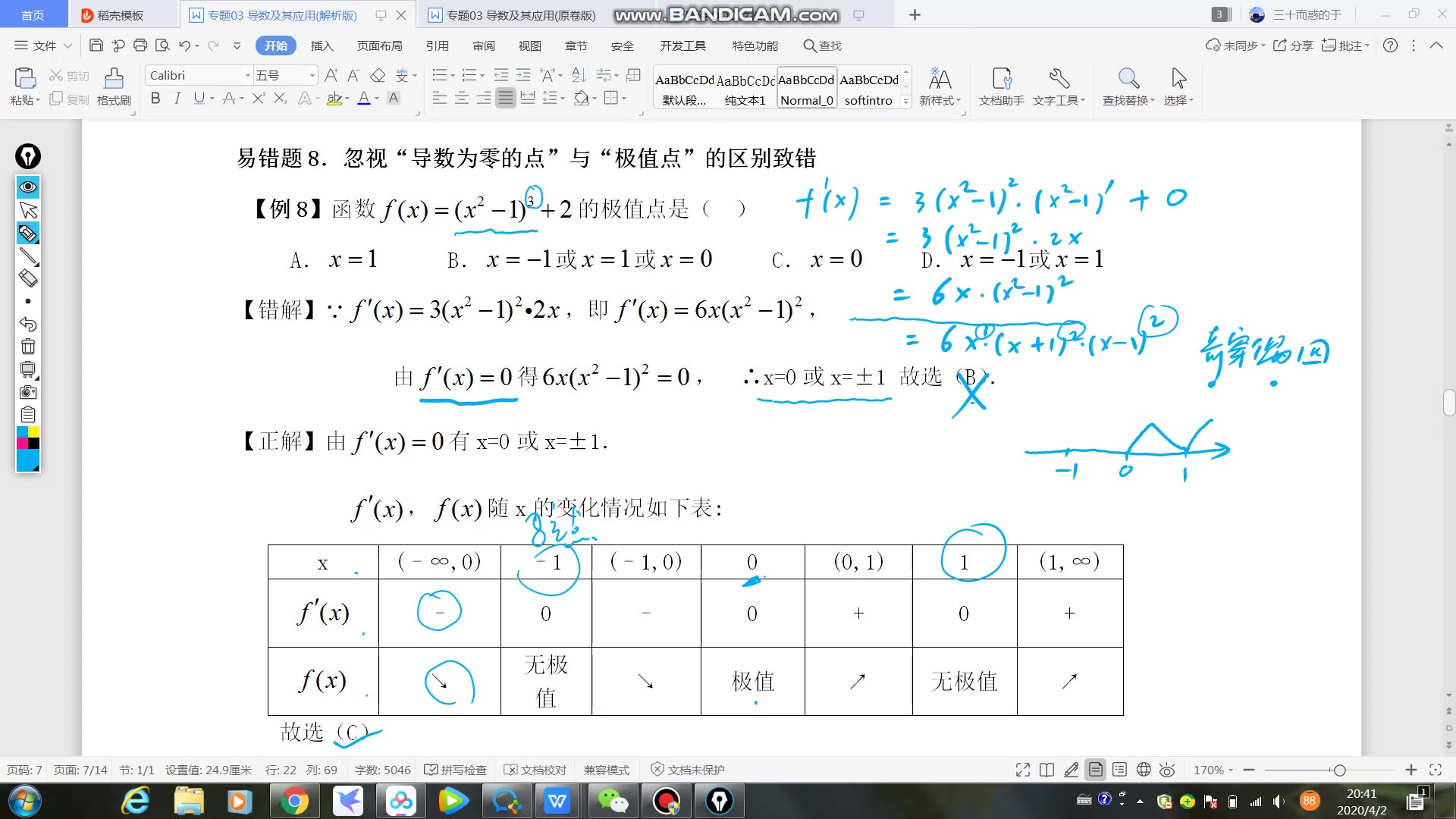Toggle Italic formatting
Viewport: 1456px width, 819px height.
[x=177, y=98]
